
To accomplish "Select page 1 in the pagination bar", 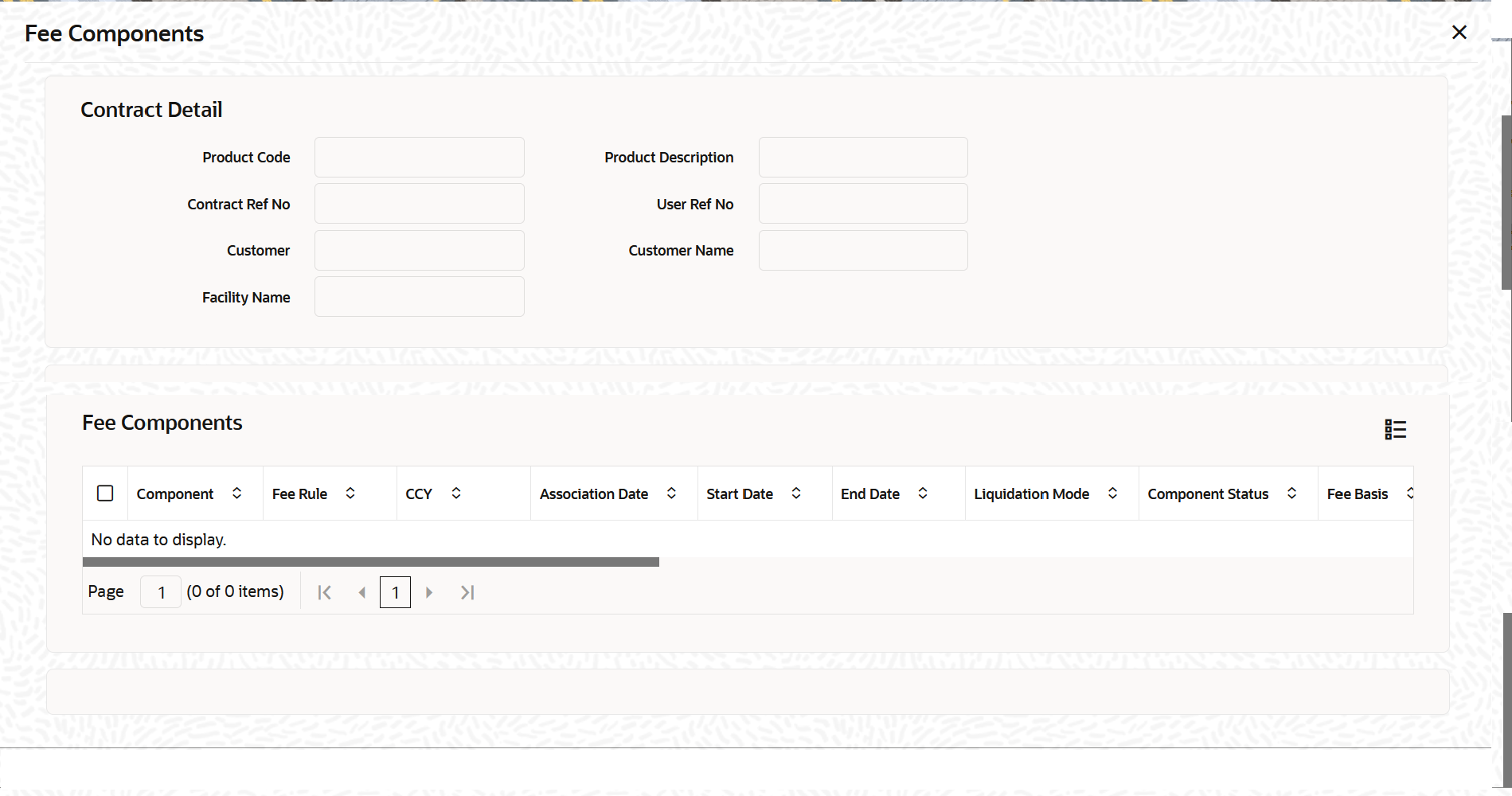I will point(395,592).
